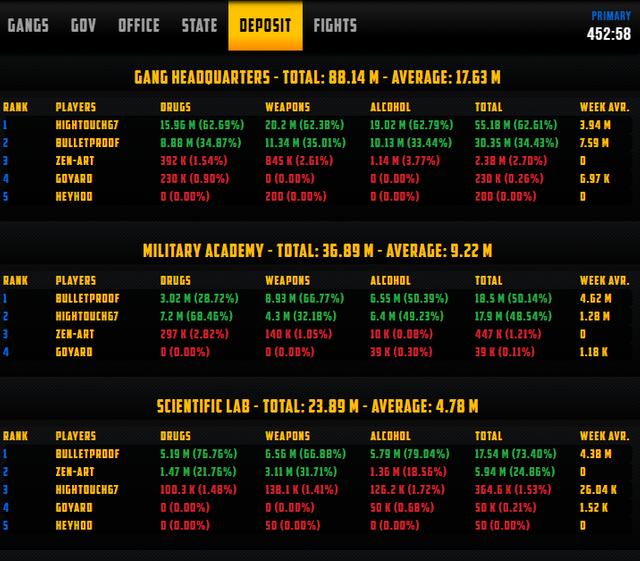
Task: Open player Bulletproof in Military Academy
Action: [88, 298]
